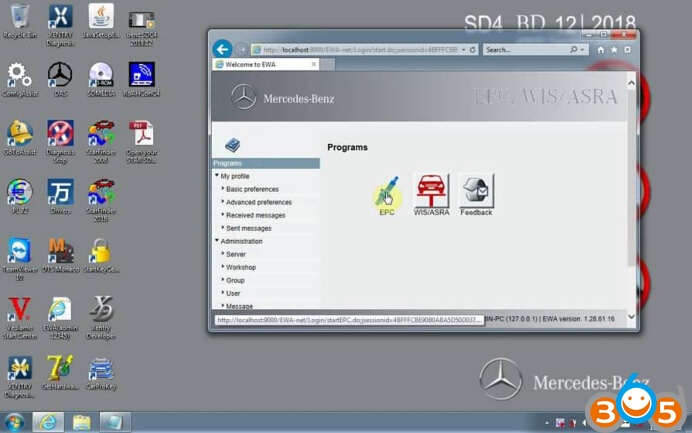Select StarFinder 2008 shortcut
Viewport: 692px width, 433px height.
tap(101, 142)
